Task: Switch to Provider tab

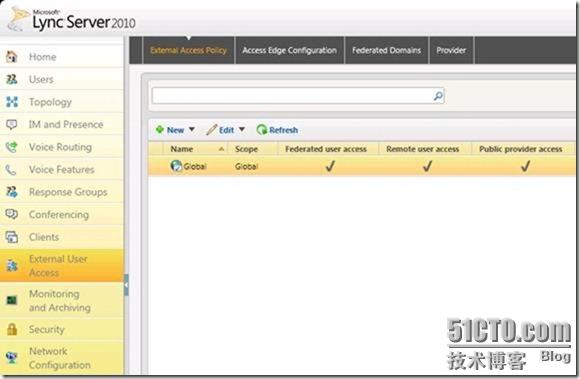Action: (x=451, y=50)
